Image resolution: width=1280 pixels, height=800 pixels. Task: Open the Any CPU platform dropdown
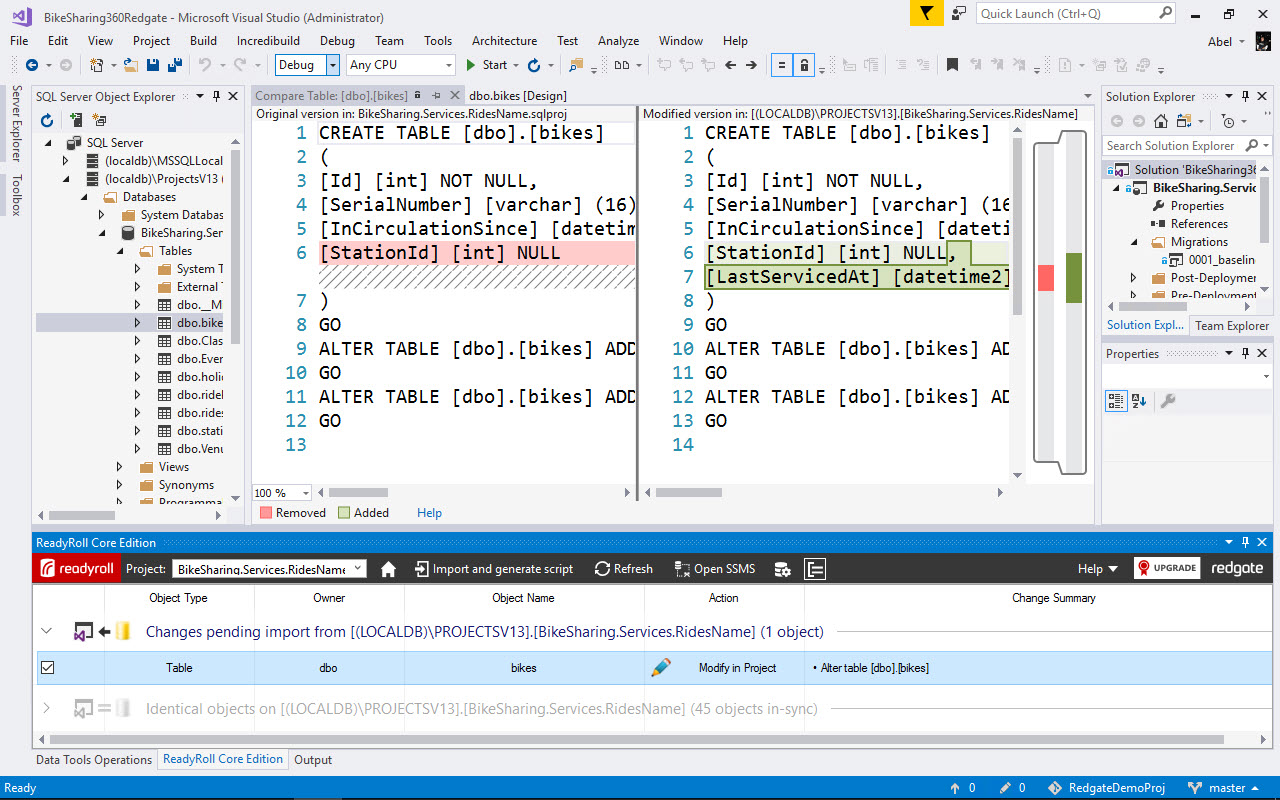(x=449, y=65)
